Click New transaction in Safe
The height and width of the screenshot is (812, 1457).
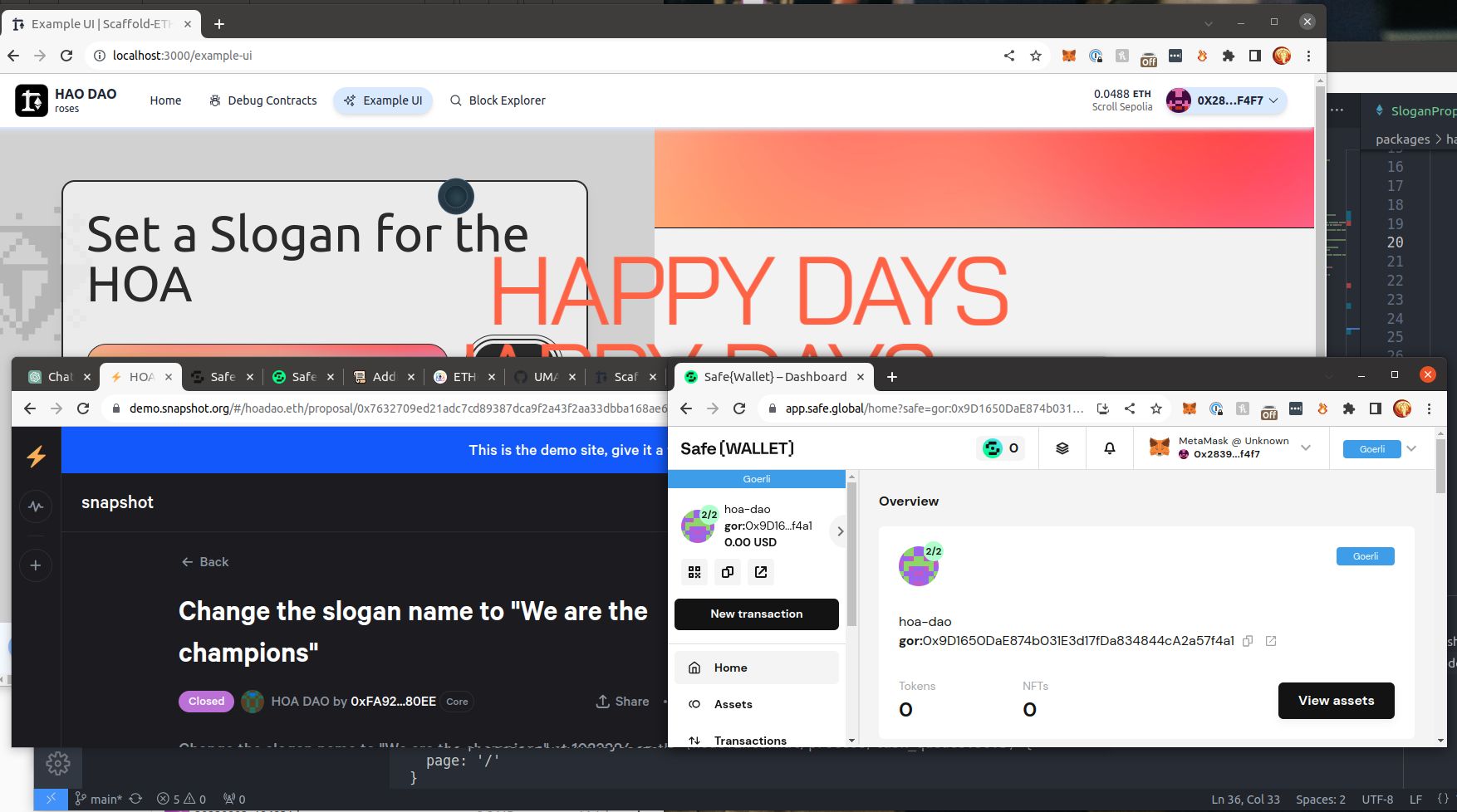click(x=756, y=614)
